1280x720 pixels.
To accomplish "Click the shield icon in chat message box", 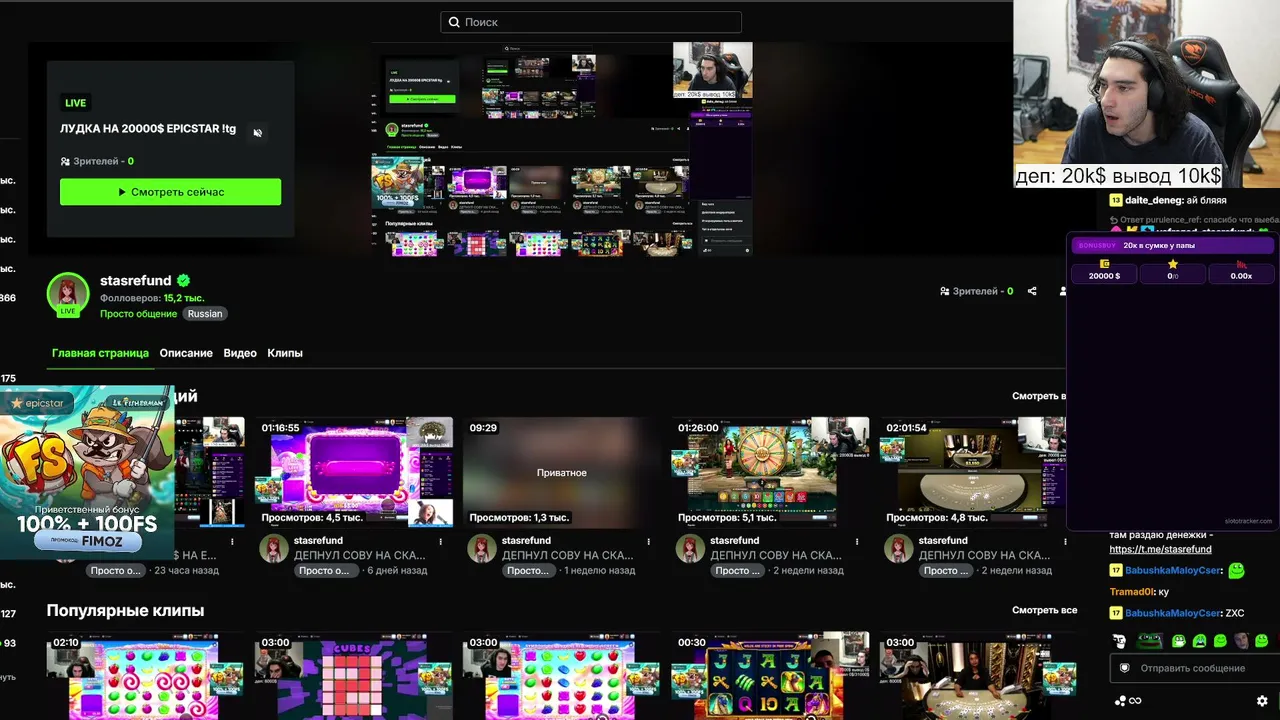I will tap(1125, 668).
